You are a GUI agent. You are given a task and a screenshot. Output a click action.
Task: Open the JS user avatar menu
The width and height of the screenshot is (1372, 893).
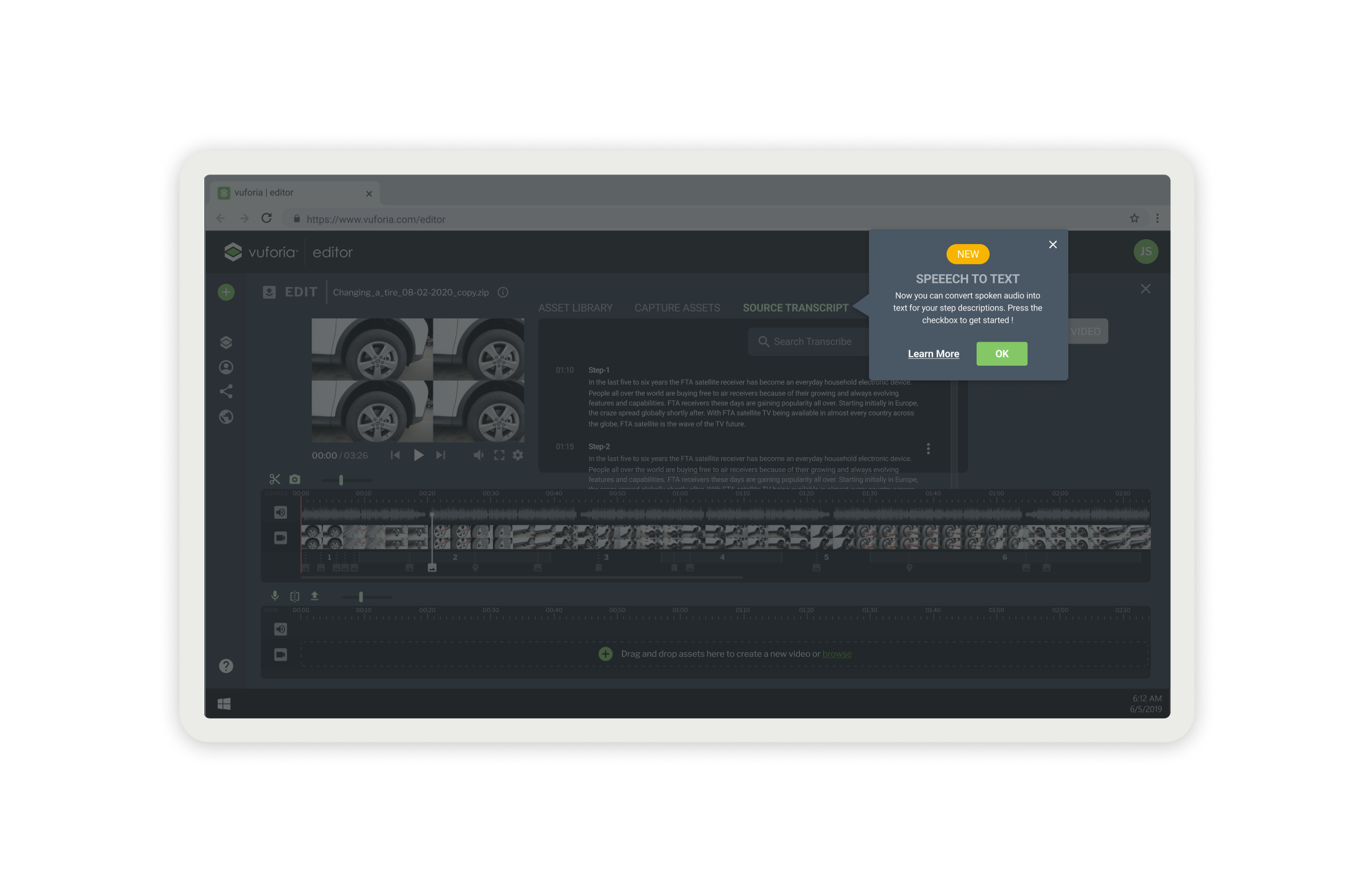tap(1146, 251)
